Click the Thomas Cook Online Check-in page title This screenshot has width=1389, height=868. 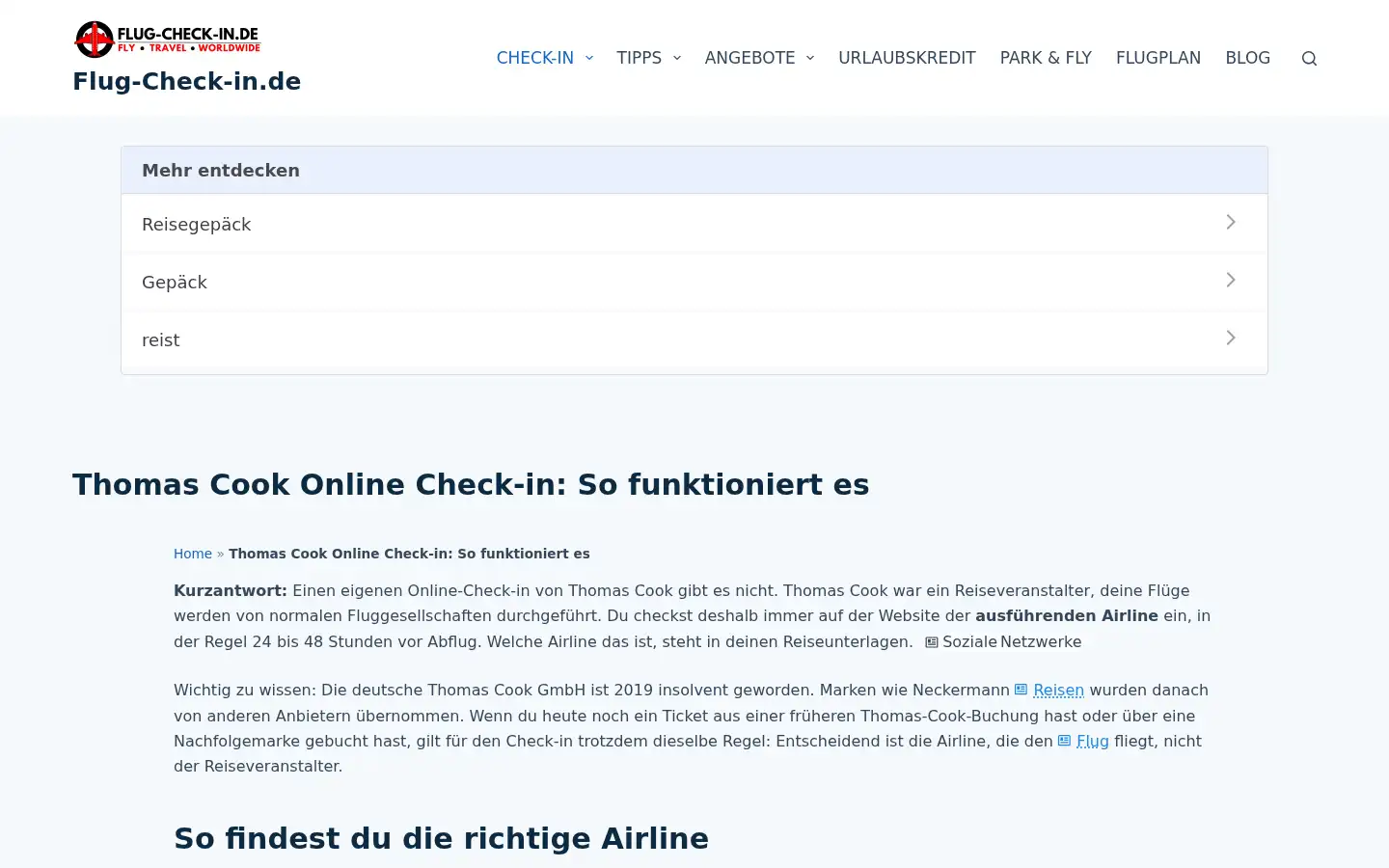click(x=471, y=484)
